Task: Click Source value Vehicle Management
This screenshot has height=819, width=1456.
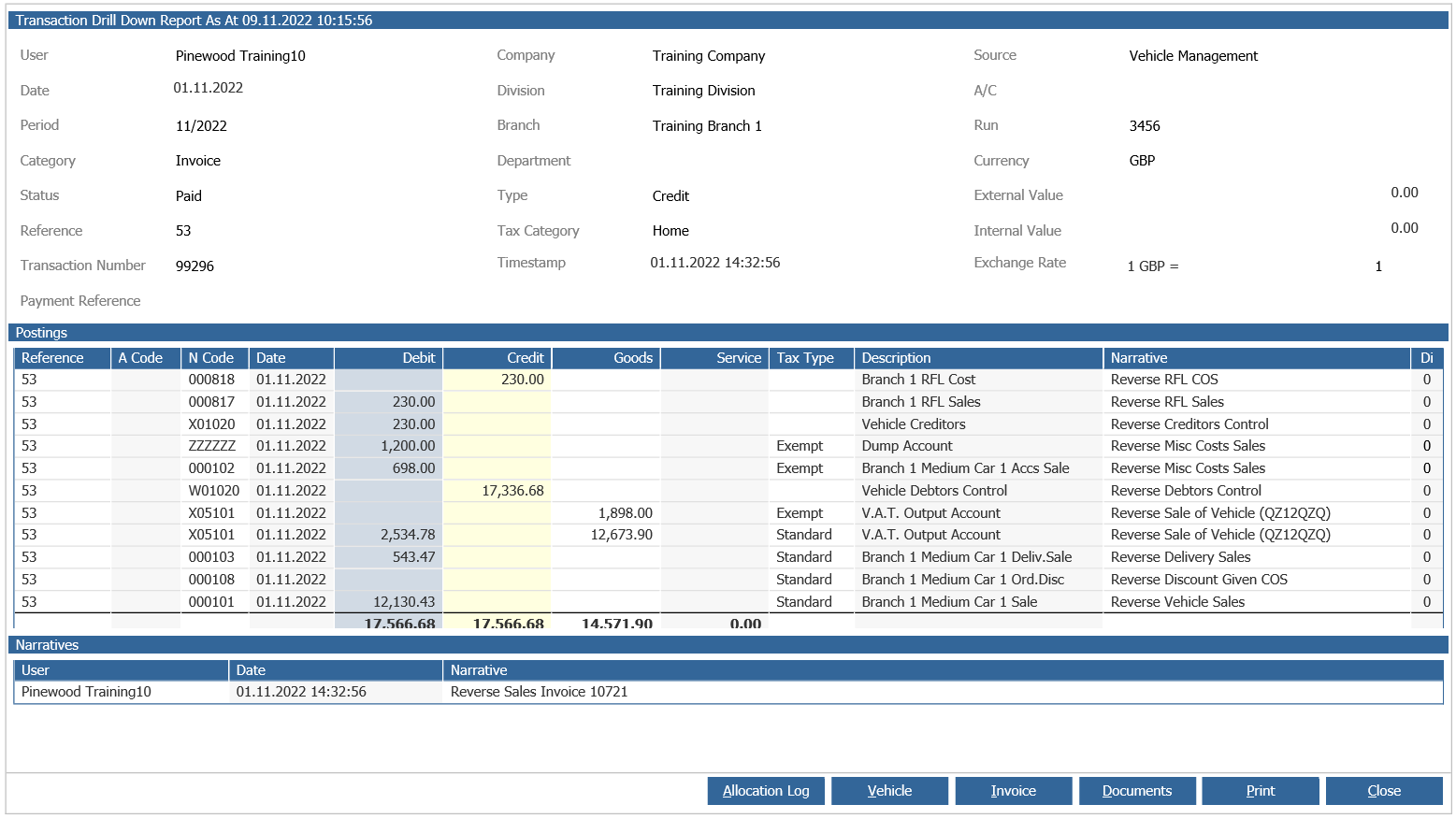Action: tap(1193, 56)
